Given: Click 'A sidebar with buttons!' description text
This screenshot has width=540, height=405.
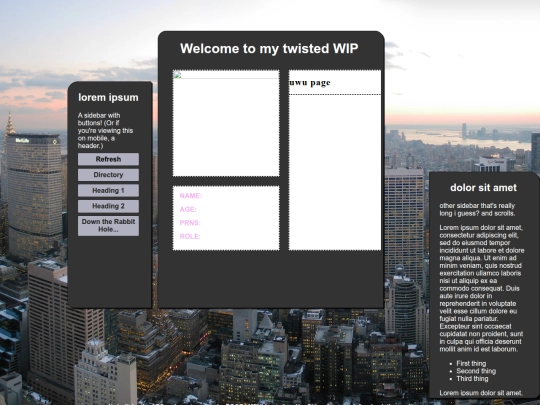Looking at the screenshot, I should pyautogui.click(x=105, y=131).
